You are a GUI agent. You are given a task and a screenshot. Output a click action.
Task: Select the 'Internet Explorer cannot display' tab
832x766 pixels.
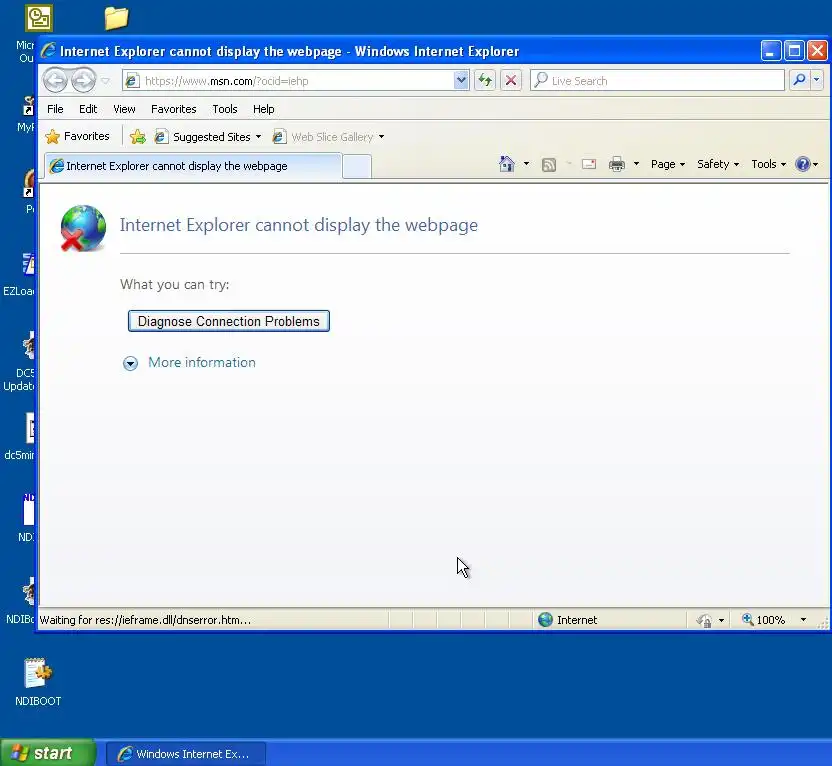point(193,166)
